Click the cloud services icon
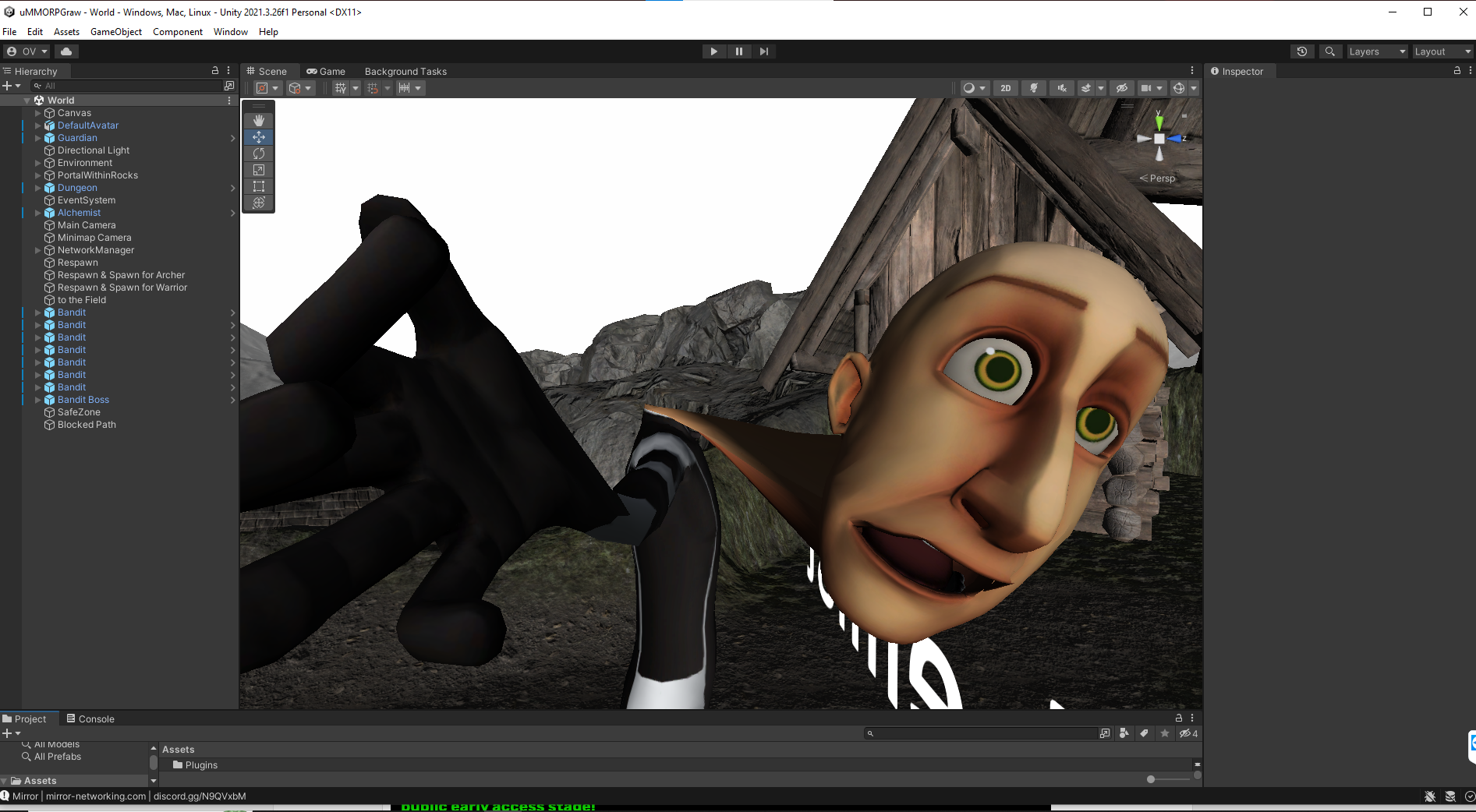The width and height of the screenshot is (1476, 812). click(x=66, y=51)
